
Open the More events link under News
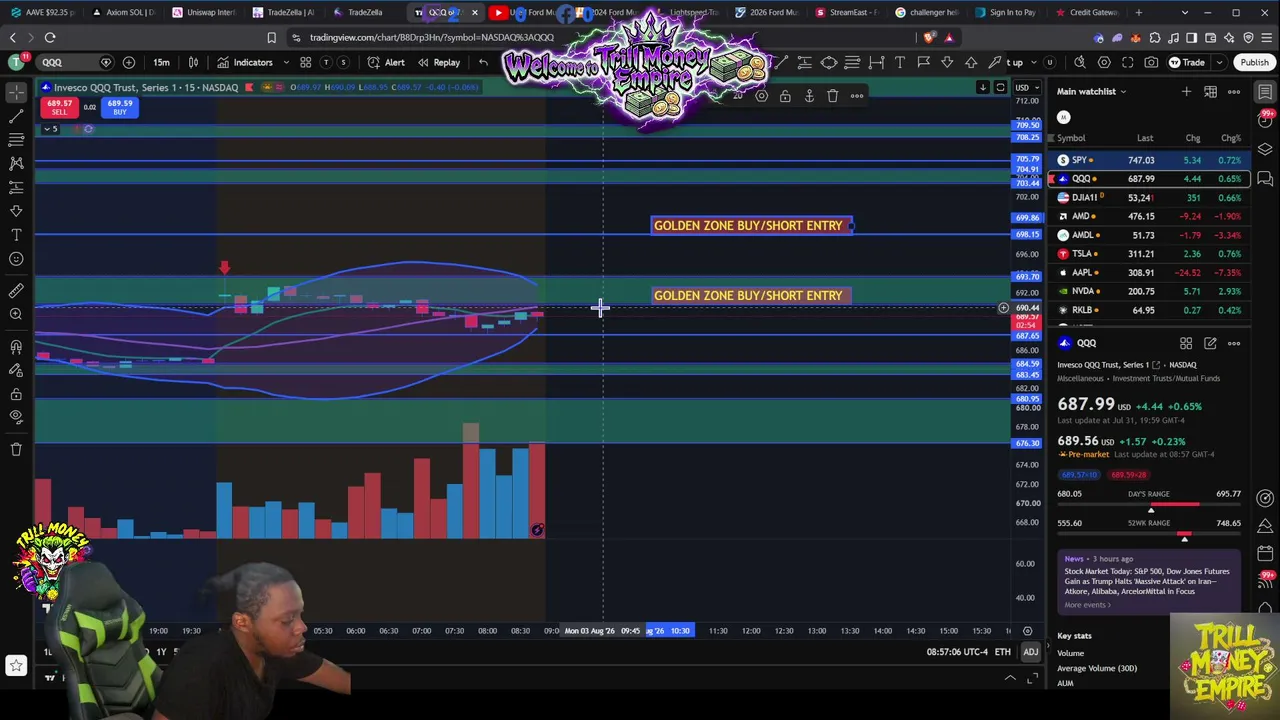click(1086, 605)
